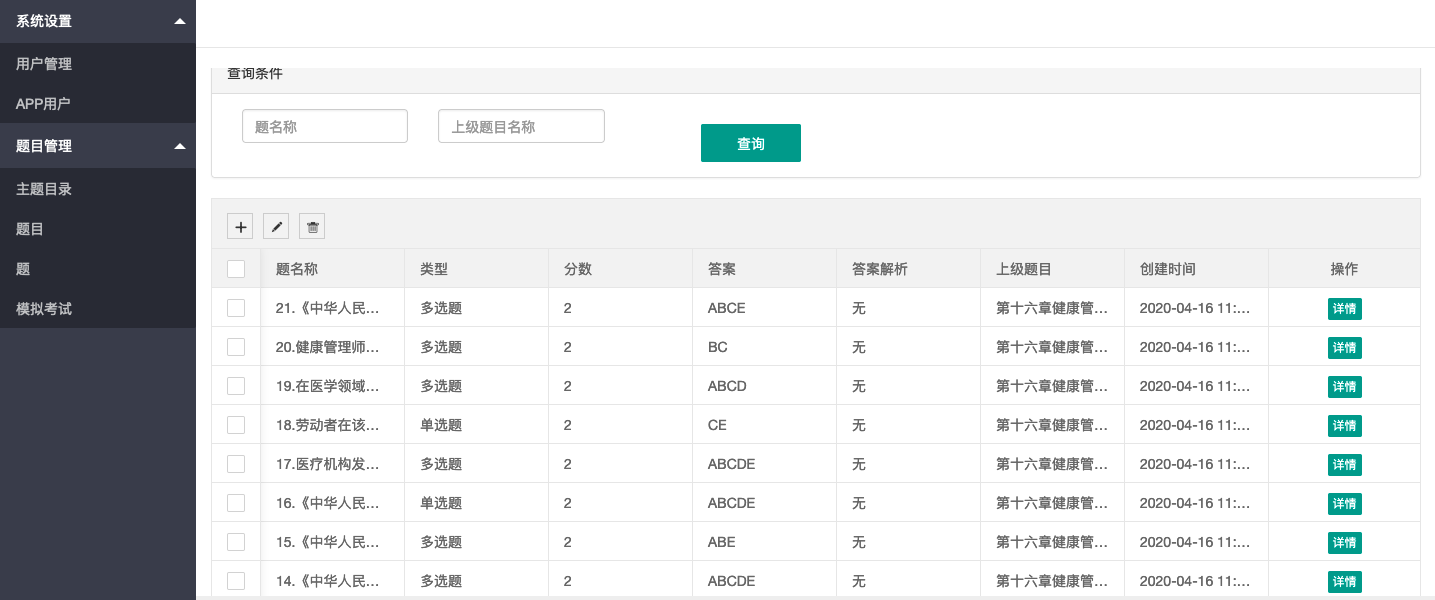This screenshot has width=1435, height=600.
Task: Click the 操作 column header
Action: click(x=1344, y=269)
